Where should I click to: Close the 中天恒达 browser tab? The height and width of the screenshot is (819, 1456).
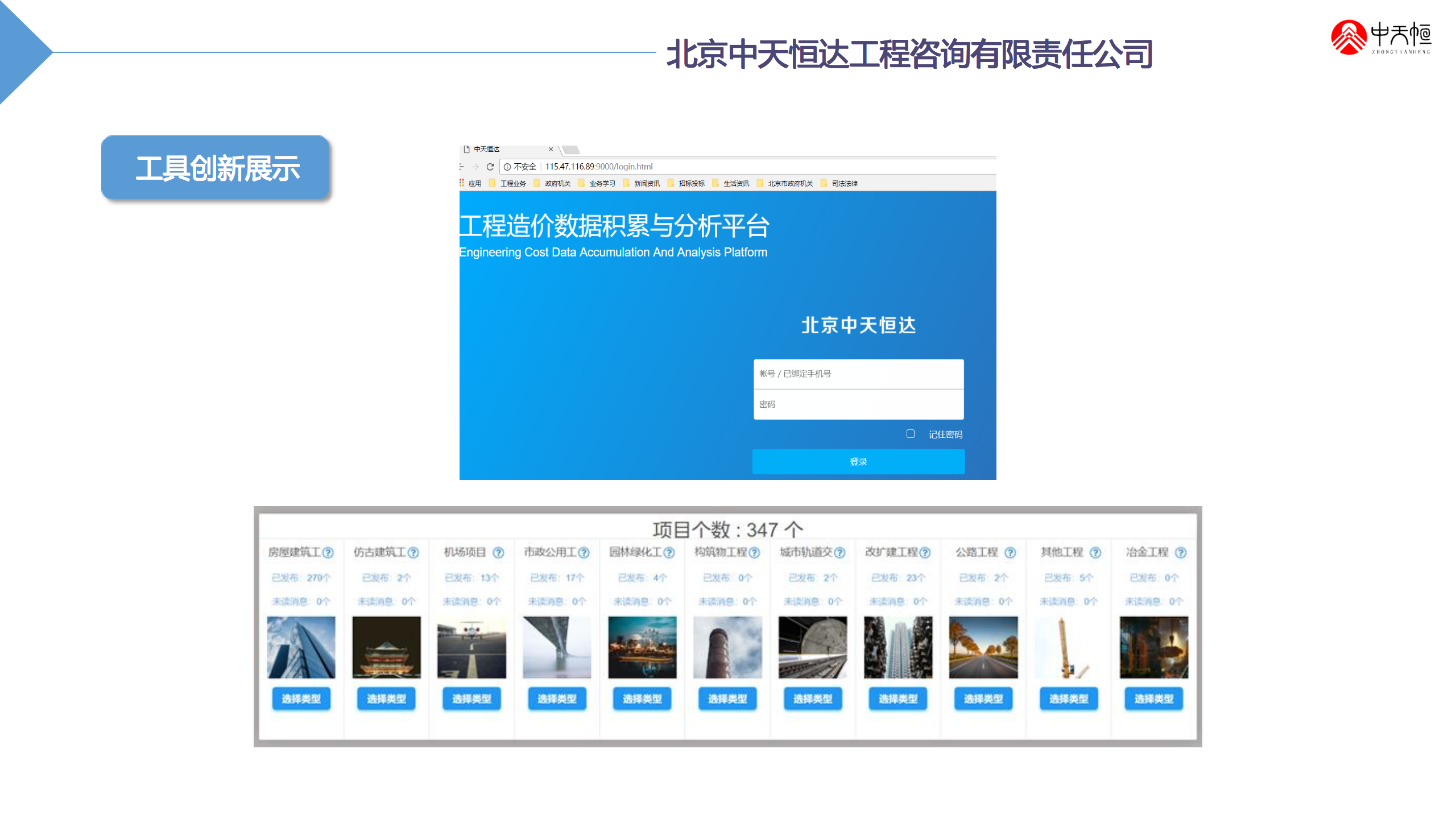pos(551,149)
